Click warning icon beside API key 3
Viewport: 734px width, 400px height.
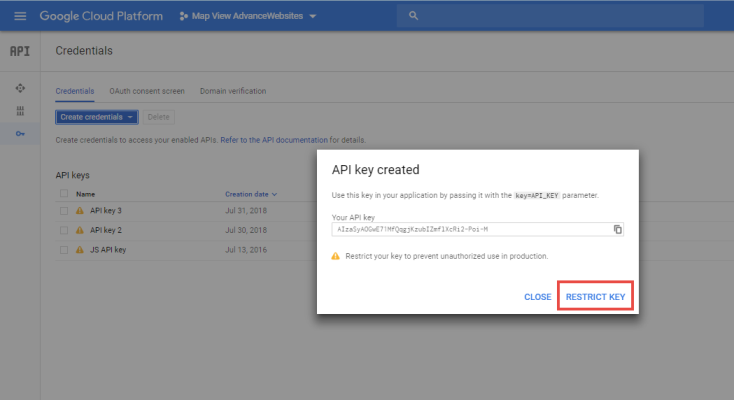click(80, 211)
